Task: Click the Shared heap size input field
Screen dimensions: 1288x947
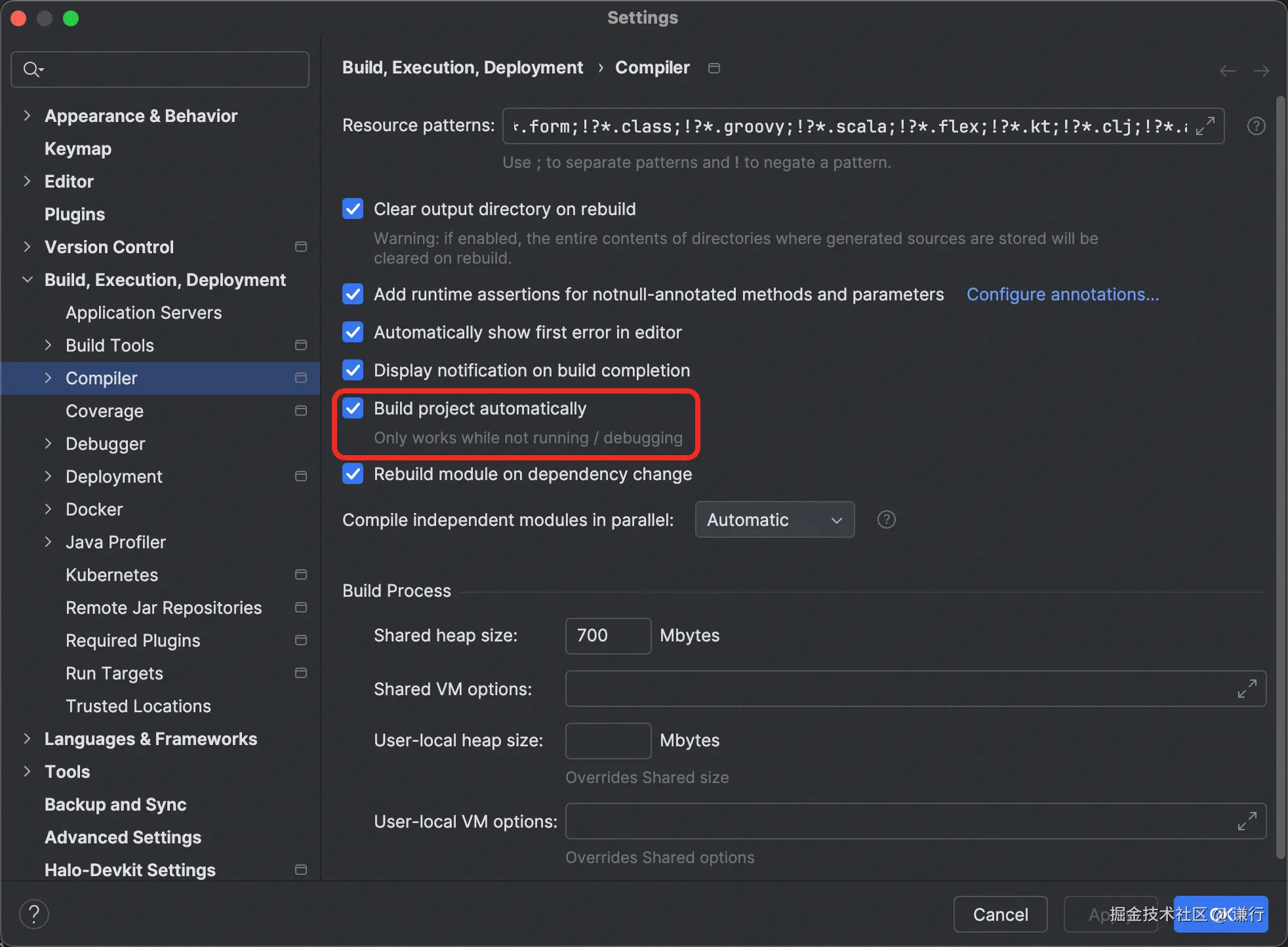Action: [607, 635]
